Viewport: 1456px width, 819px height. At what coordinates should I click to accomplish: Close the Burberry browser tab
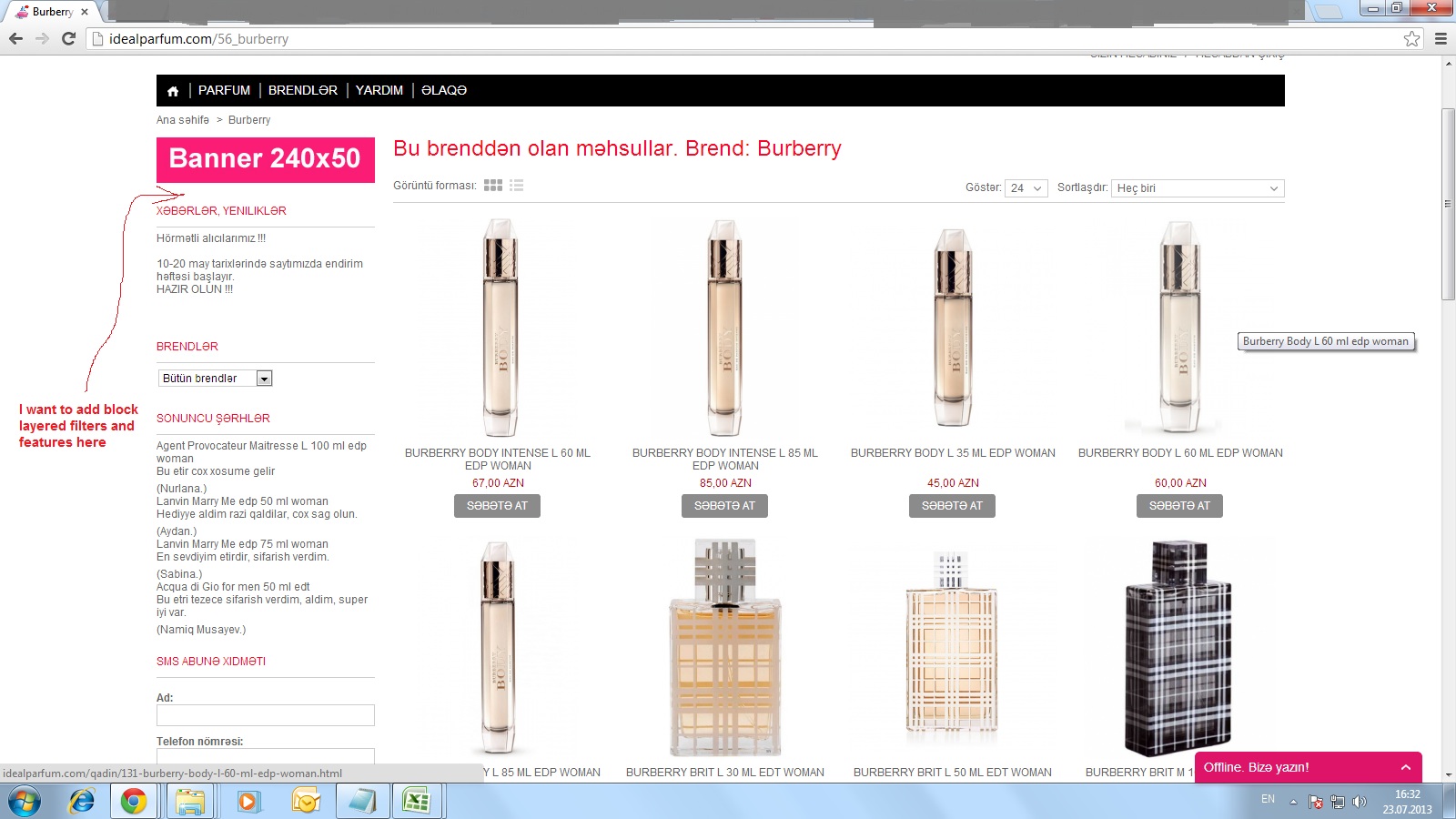pyautogui.click(x=85, y=12)
